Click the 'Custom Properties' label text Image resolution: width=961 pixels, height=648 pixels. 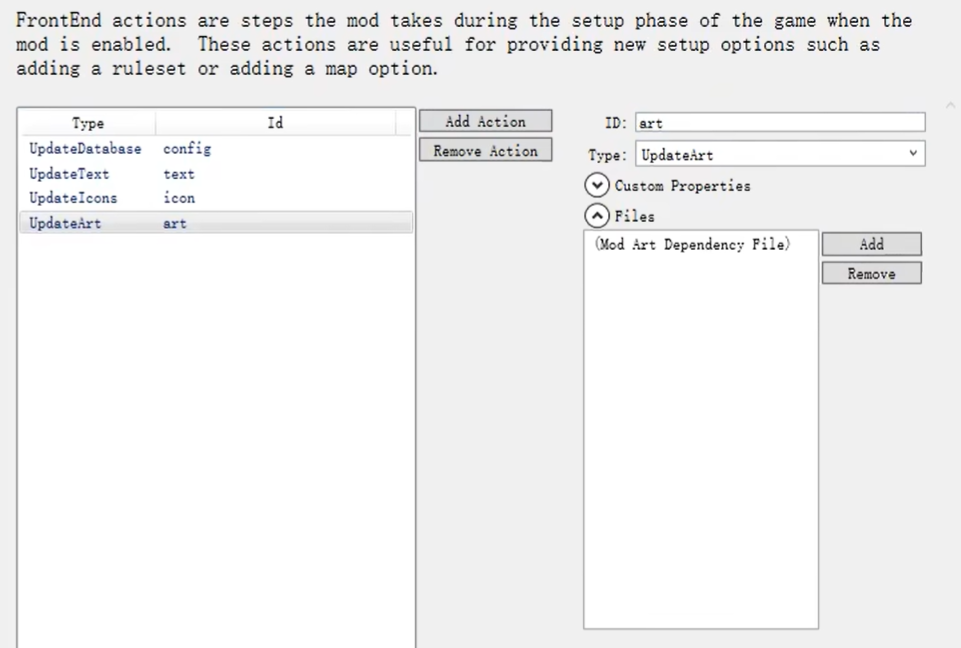(x=682, y=186)
